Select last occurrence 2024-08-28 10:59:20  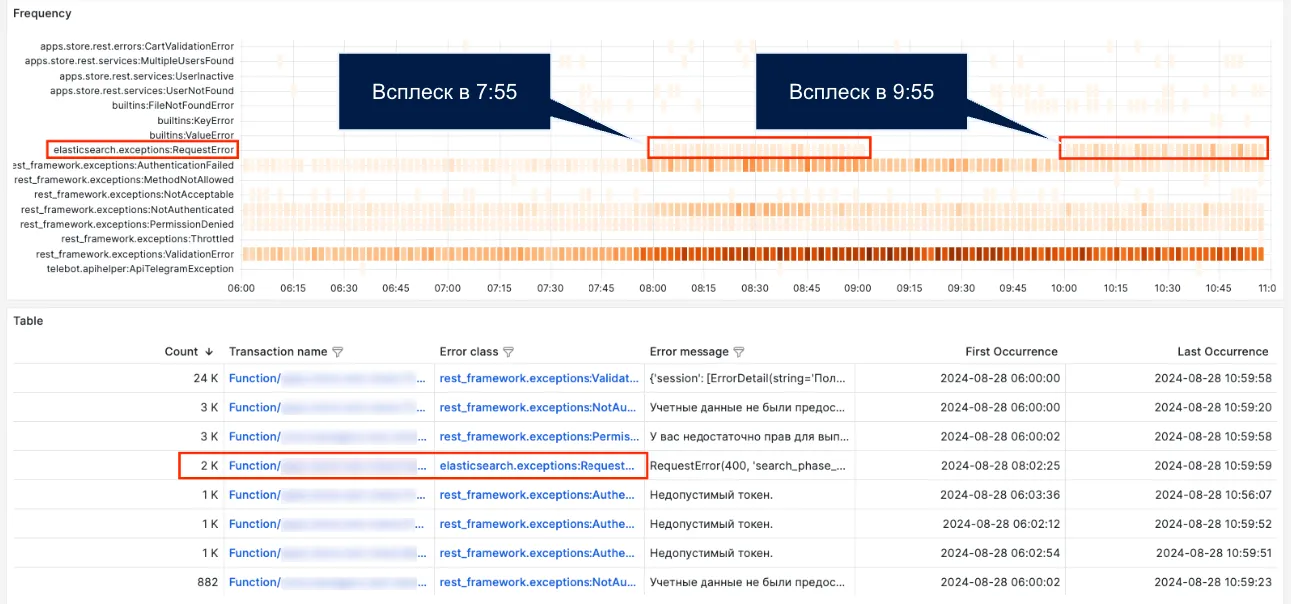pos(1213,407)
